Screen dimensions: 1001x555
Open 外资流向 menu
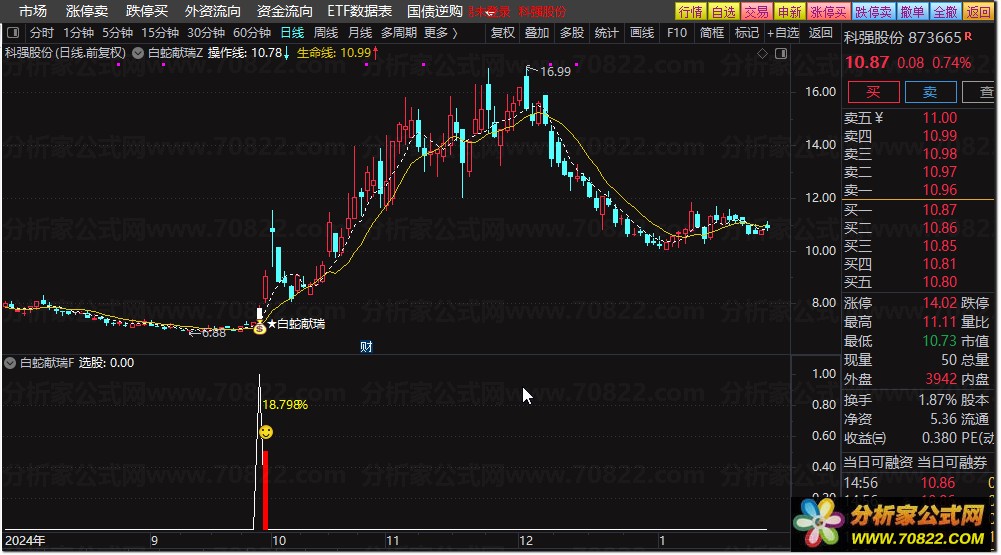[213, 11]
